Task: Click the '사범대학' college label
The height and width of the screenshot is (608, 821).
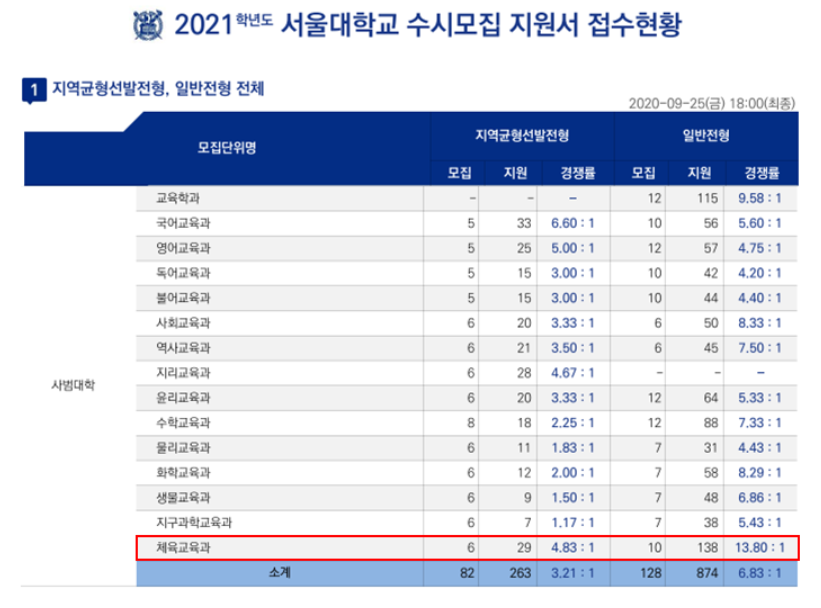Action: point(73,385)
